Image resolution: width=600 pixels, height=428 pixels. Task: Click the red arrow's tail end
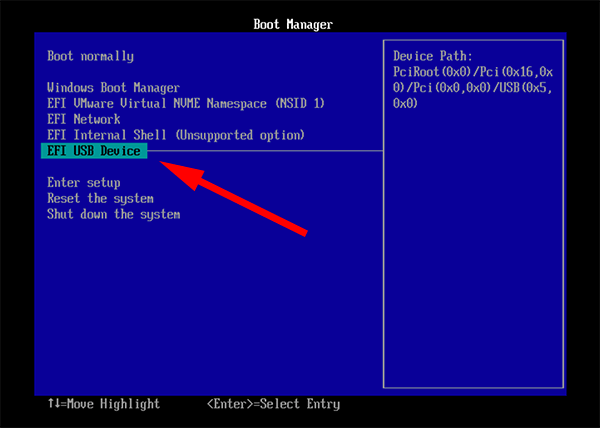pos(303,231)
